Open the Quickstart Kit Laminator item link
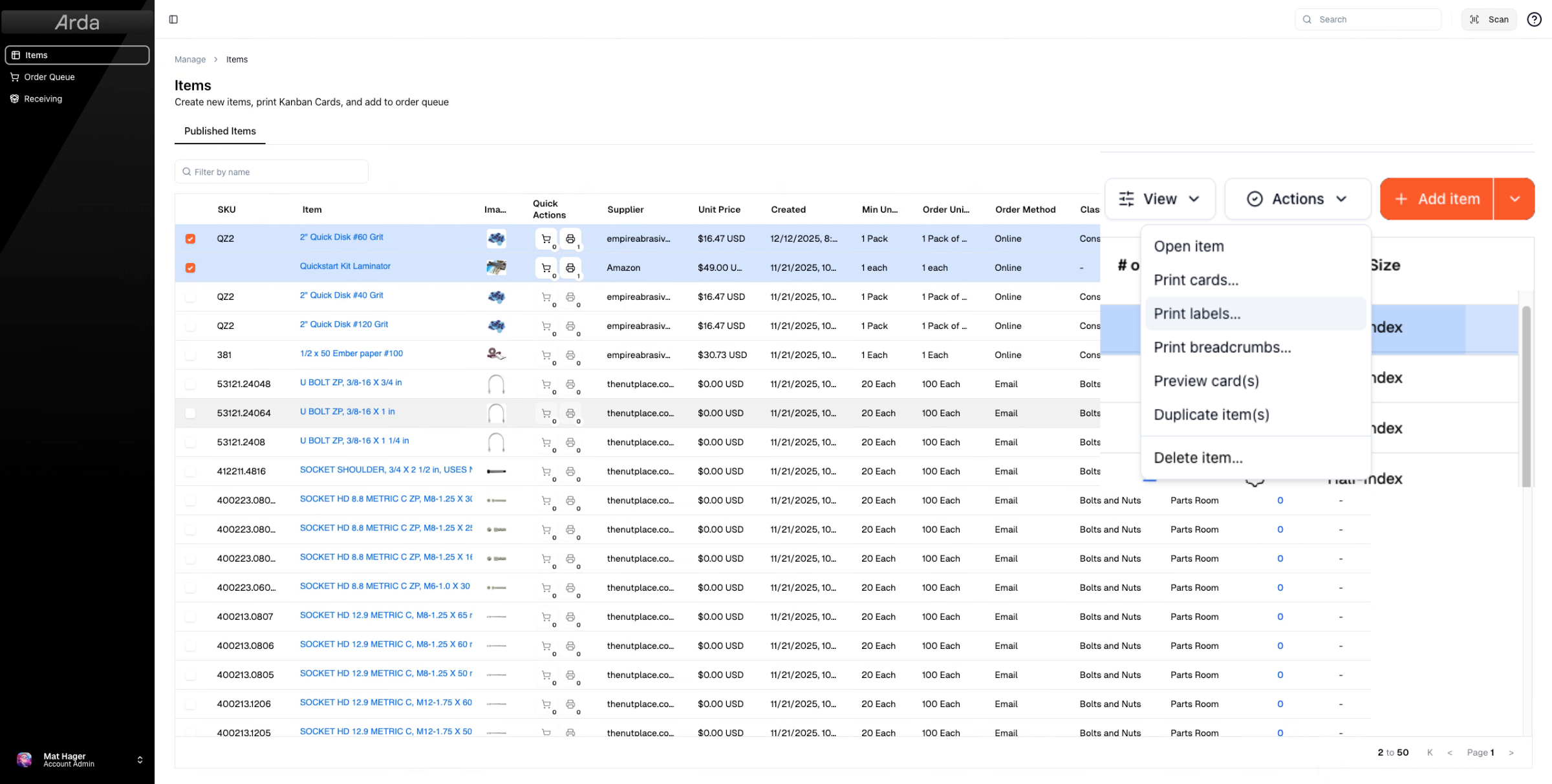Viewport: 1552px width, 784px height. point(345,266)
